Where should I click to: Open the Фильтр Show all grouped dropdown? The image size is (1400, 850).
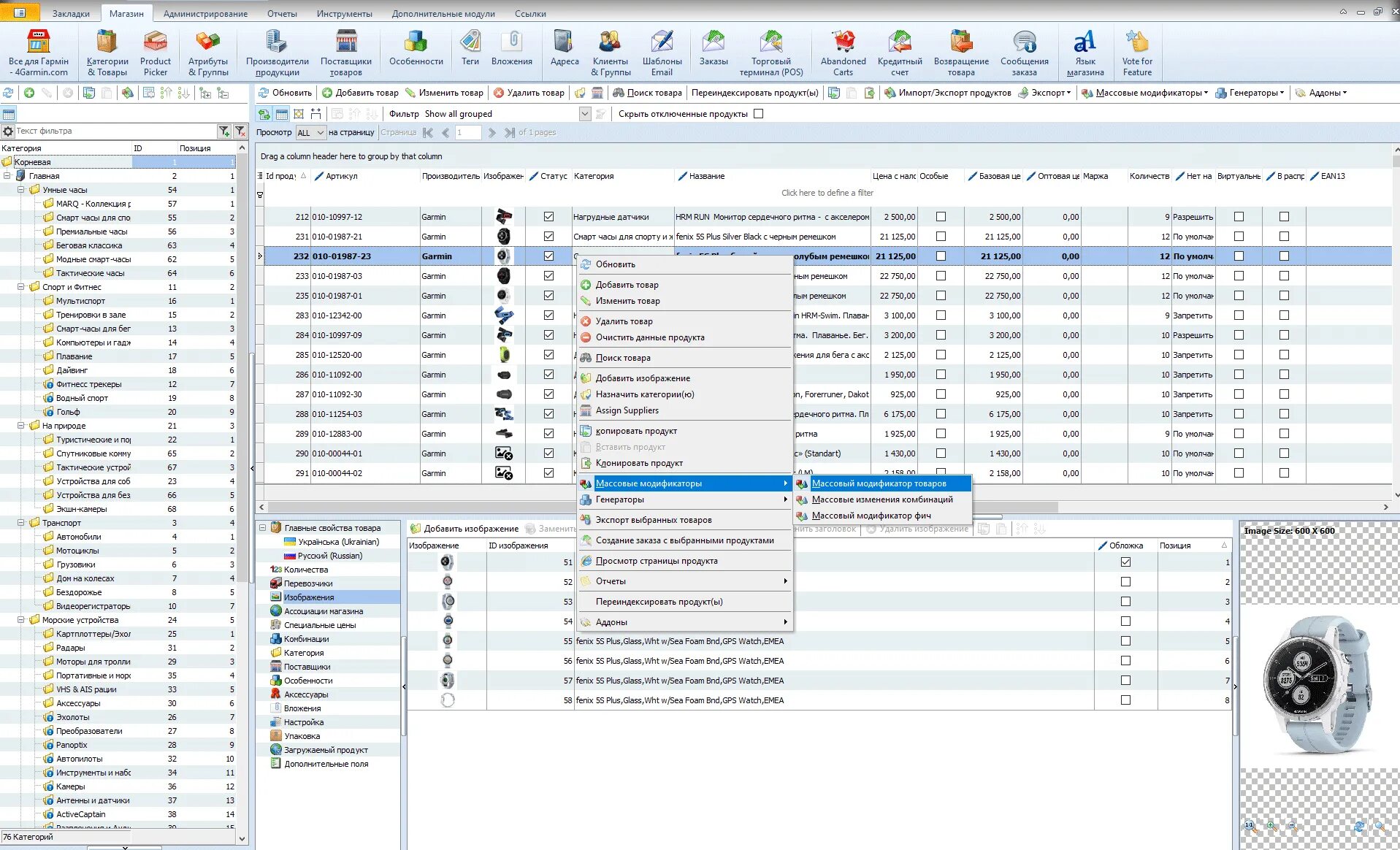point(584,114)
